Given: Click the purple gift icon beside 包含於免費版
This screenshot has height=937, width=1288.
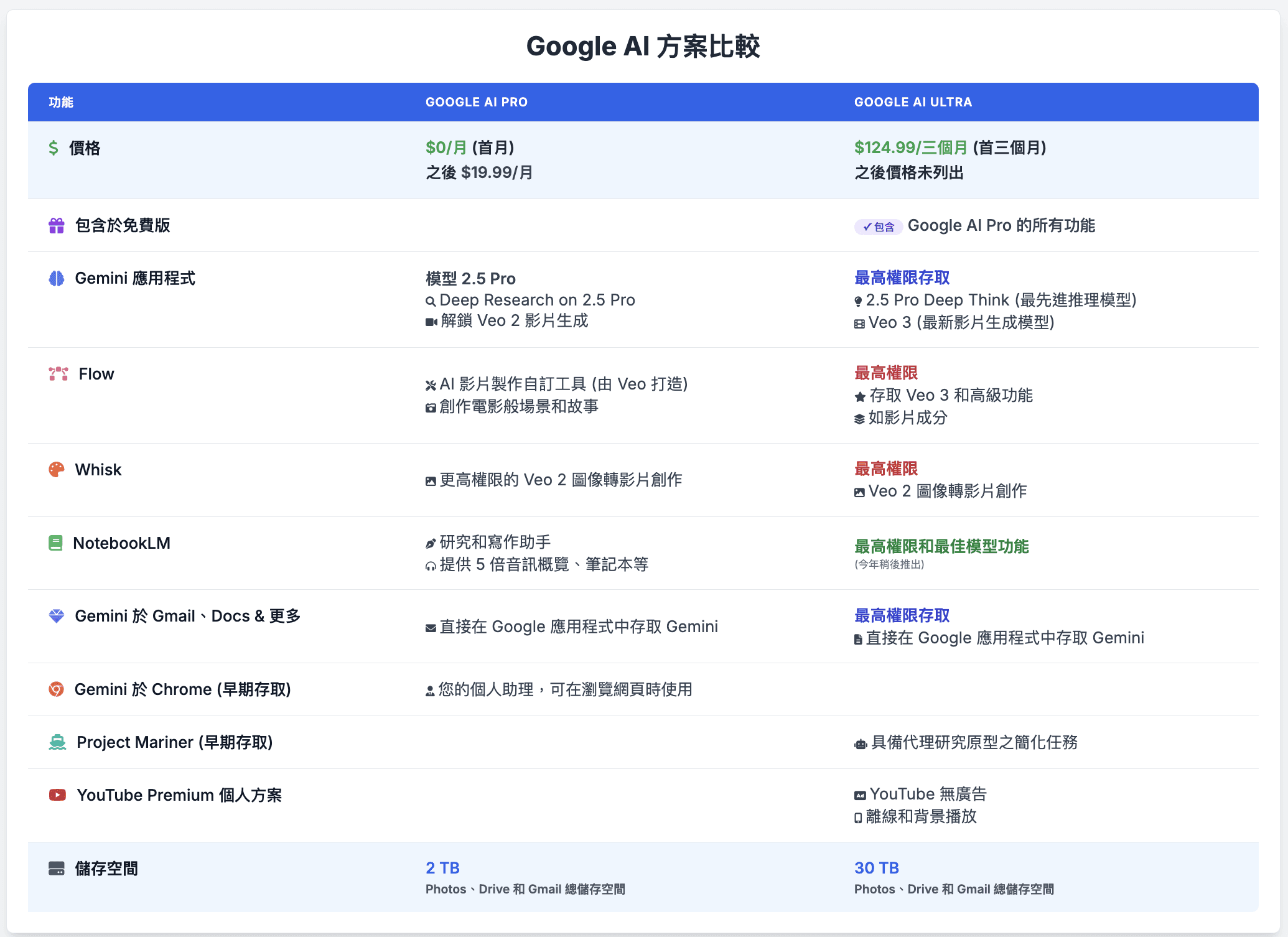Looking at the screenshot, I should tap(57, 225).
